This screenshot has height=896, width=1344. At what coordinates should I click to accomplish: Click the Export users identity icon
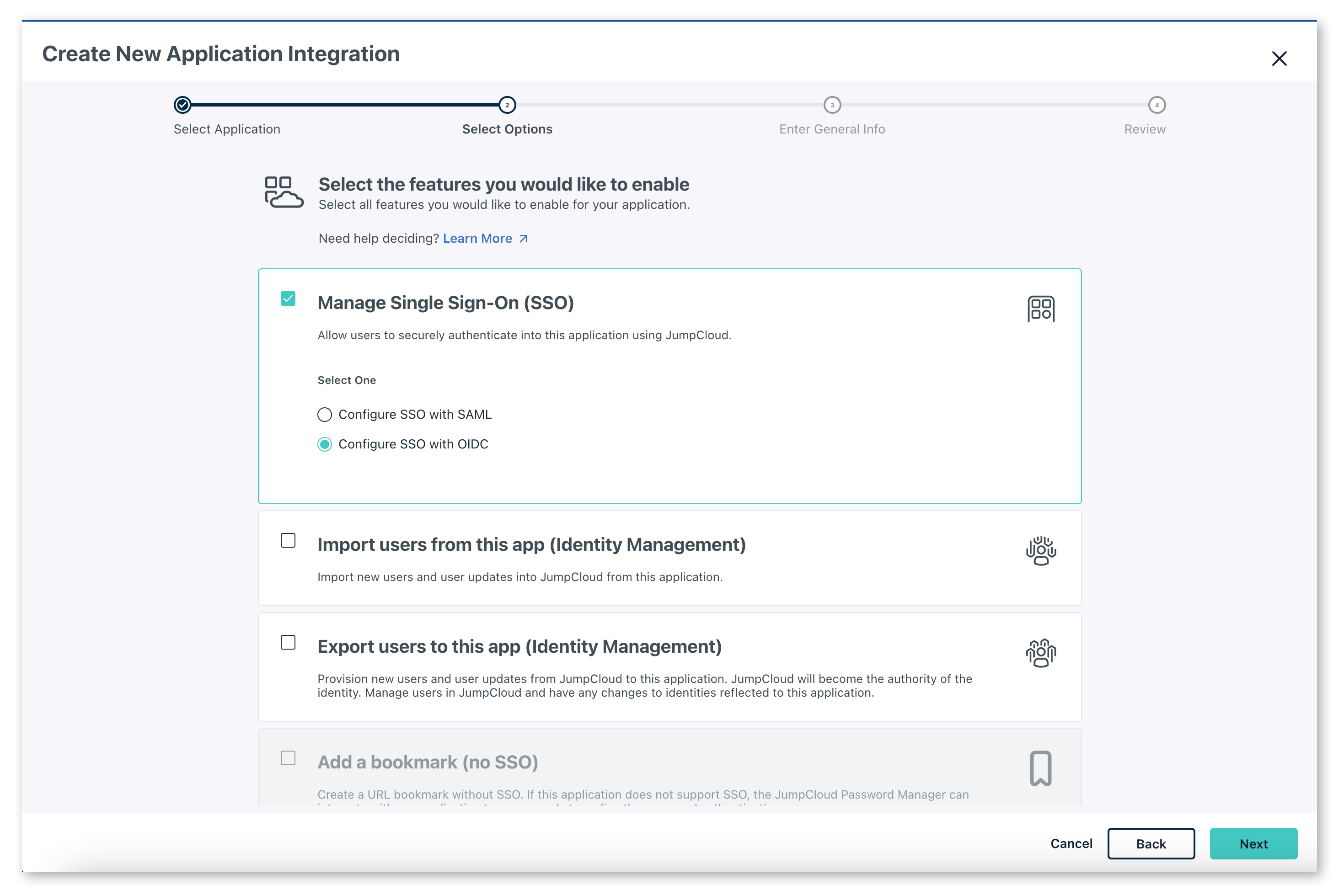tap(1040, 653)
